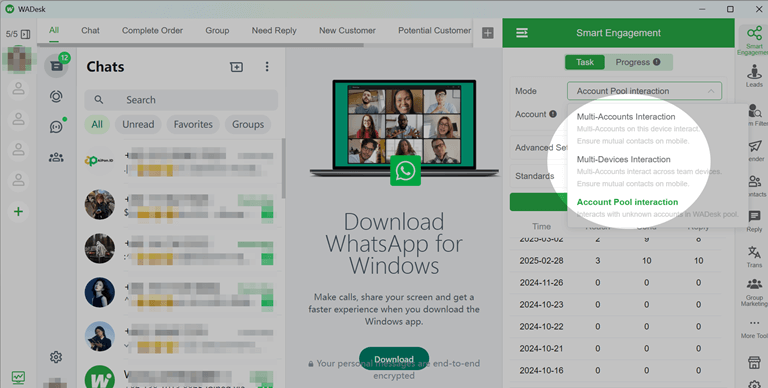Open WhatsApp settings gear icon
768x388 pixels.
coord(56,357)
